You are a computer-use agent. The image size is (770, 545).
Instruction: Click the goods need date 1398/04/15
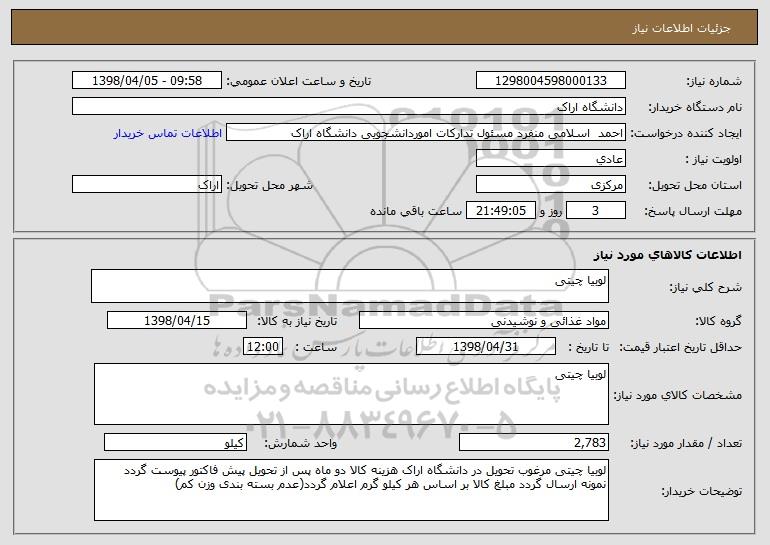tap(177, 321)
